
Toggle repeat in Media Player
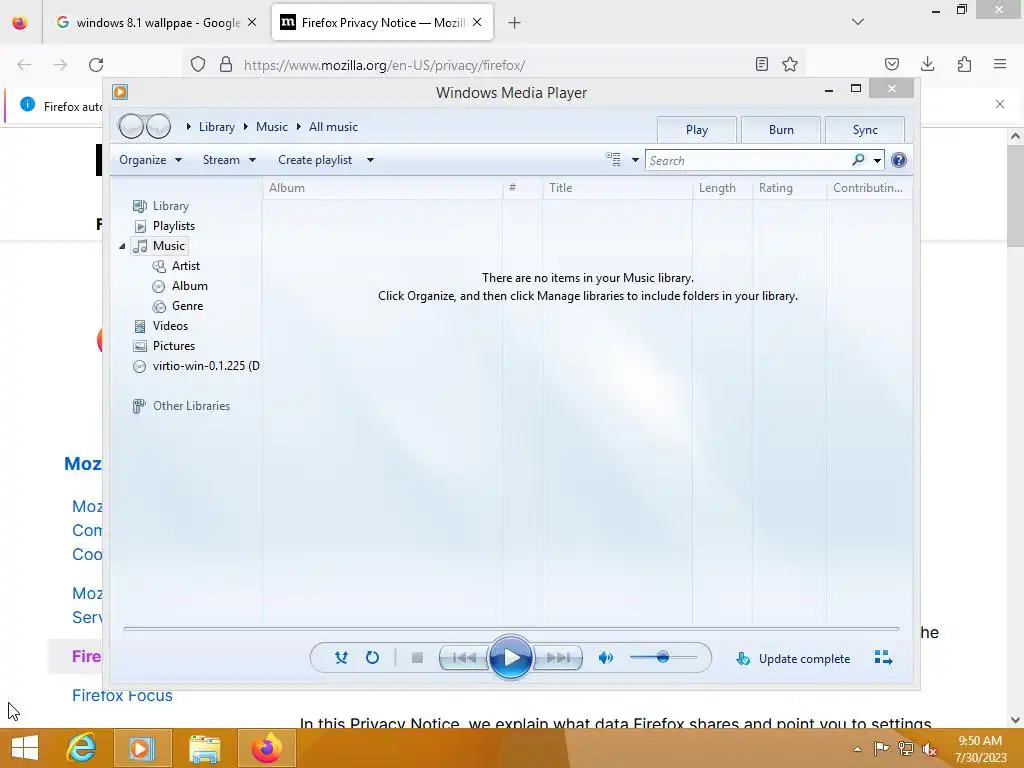coord(372,658)
